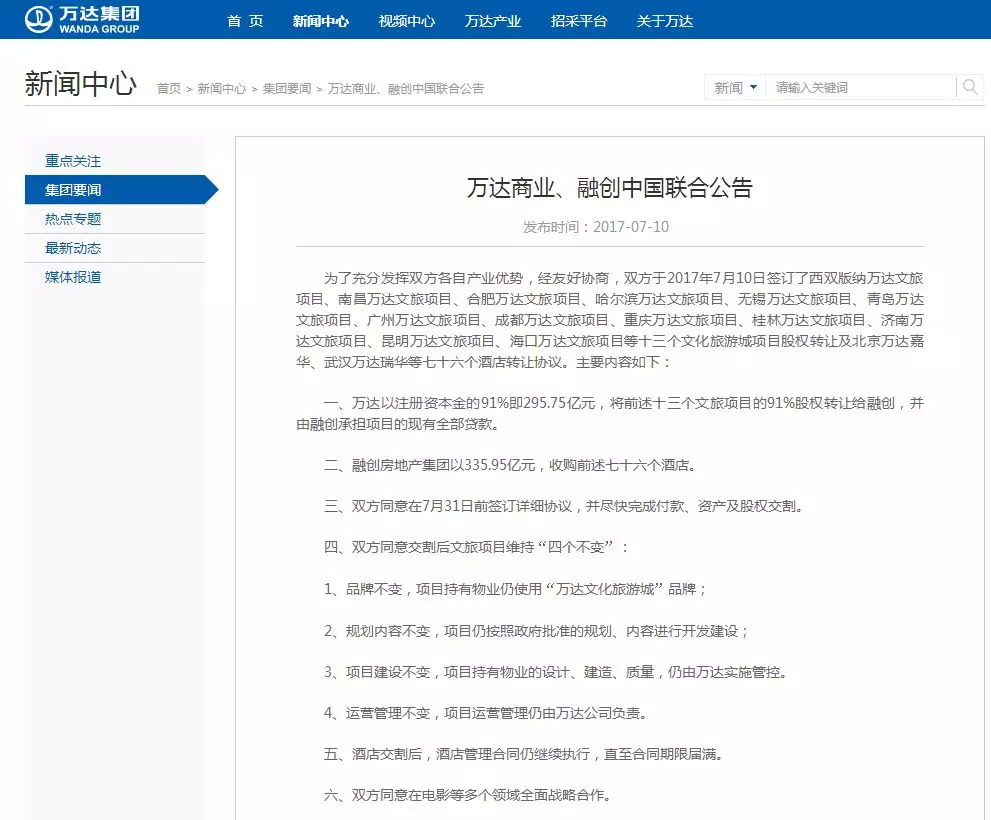The width and height of the screenshot is (991, 820).
Task: Click the line starting 六、双方同意在电影
Action: coord(468,795)
